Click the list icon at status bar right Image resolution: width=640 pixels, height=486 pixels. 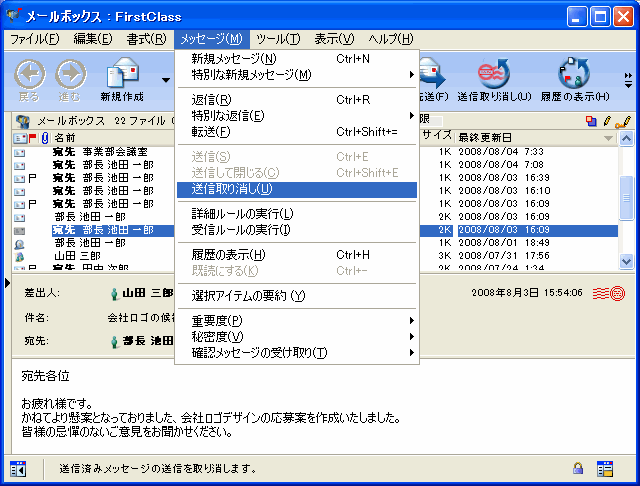click(x=604, y=468)
